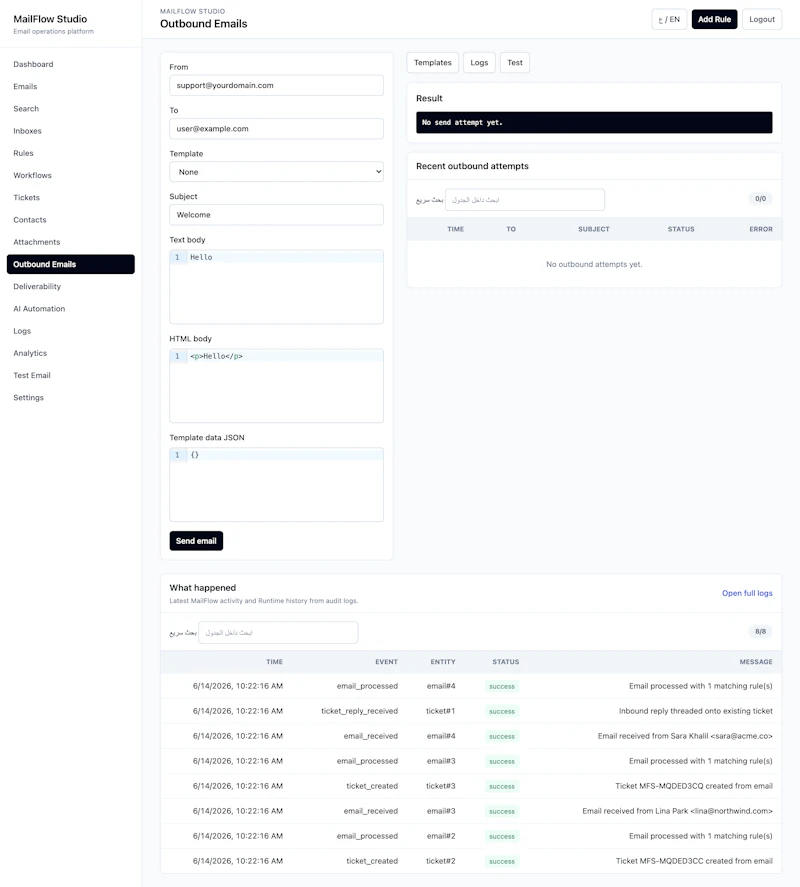Log out using the Logout button
Image resolution: width=800 pixels, height=887 pixels.
tap(762, 19)
